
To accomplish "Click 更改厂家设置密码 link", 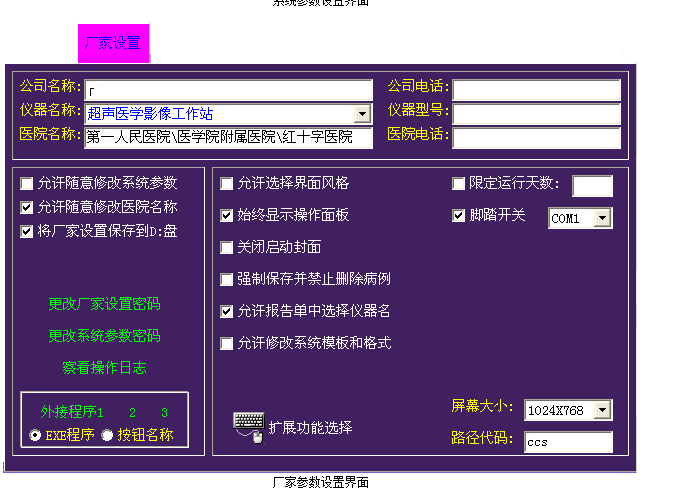I will [x=104, y=304].
